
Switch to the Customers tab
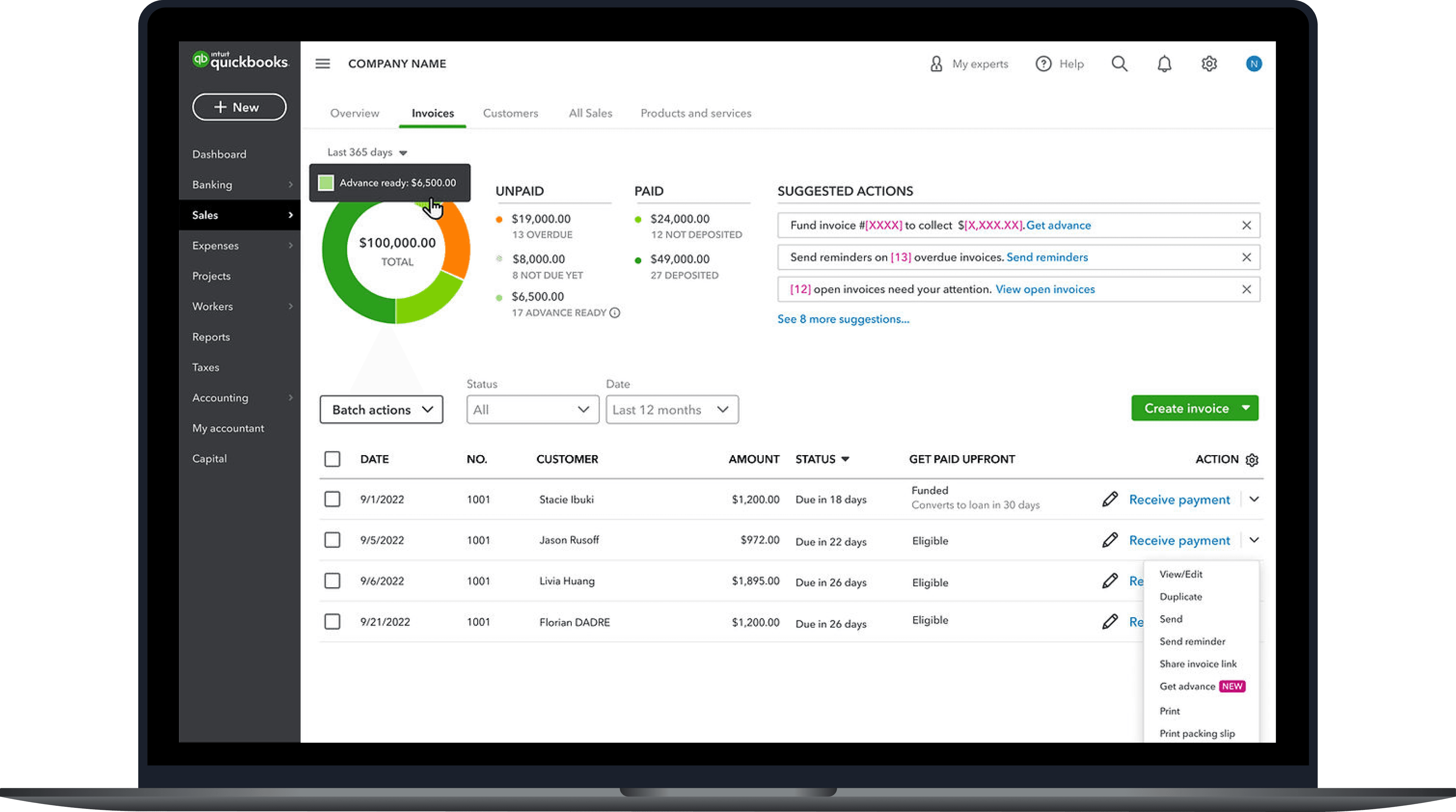click(510, 113)
